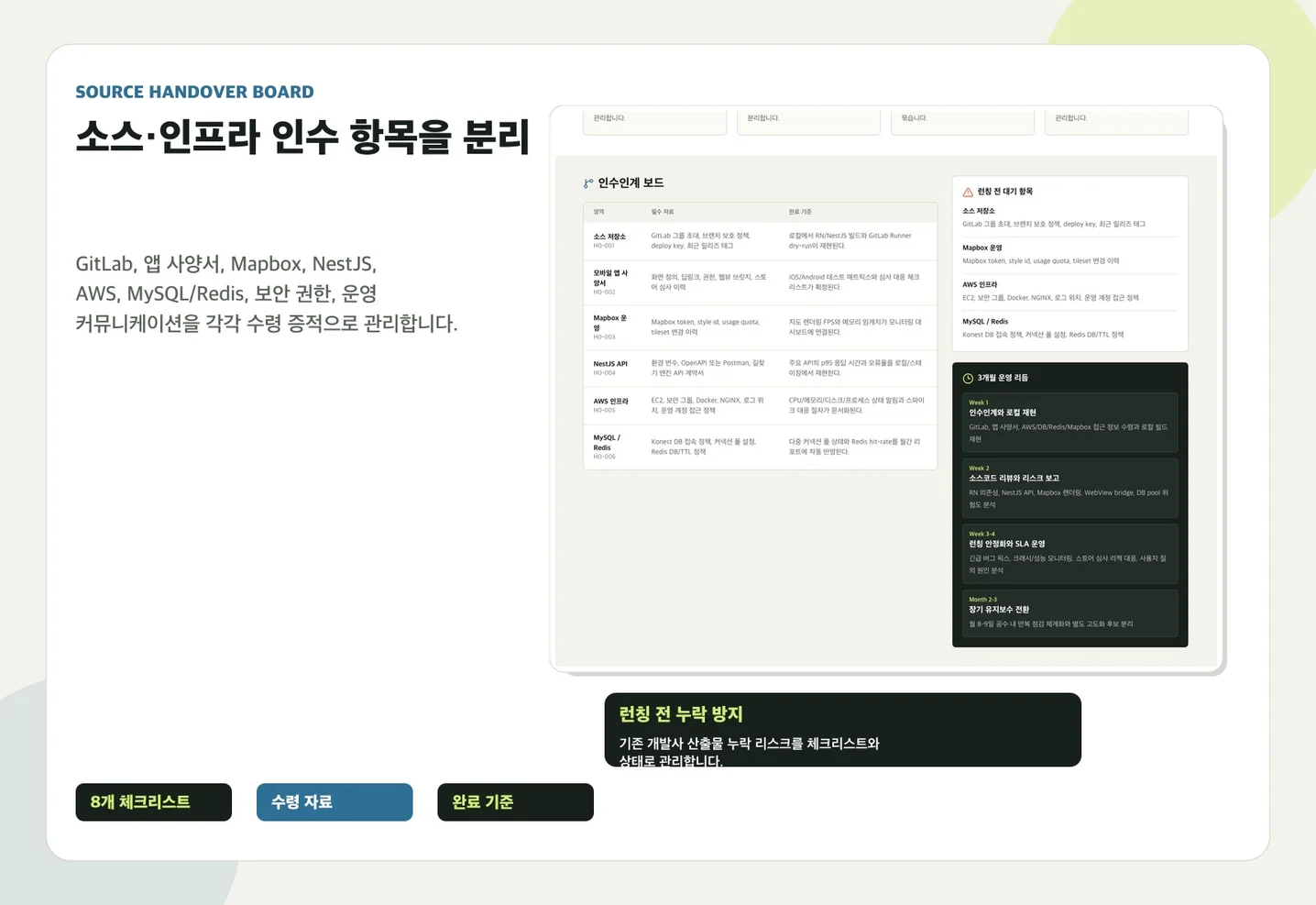This screenshot has height=905, width=1316.
Task: Open the 런칭 전 누락 방지 callout box
Action: coord(843,730)
